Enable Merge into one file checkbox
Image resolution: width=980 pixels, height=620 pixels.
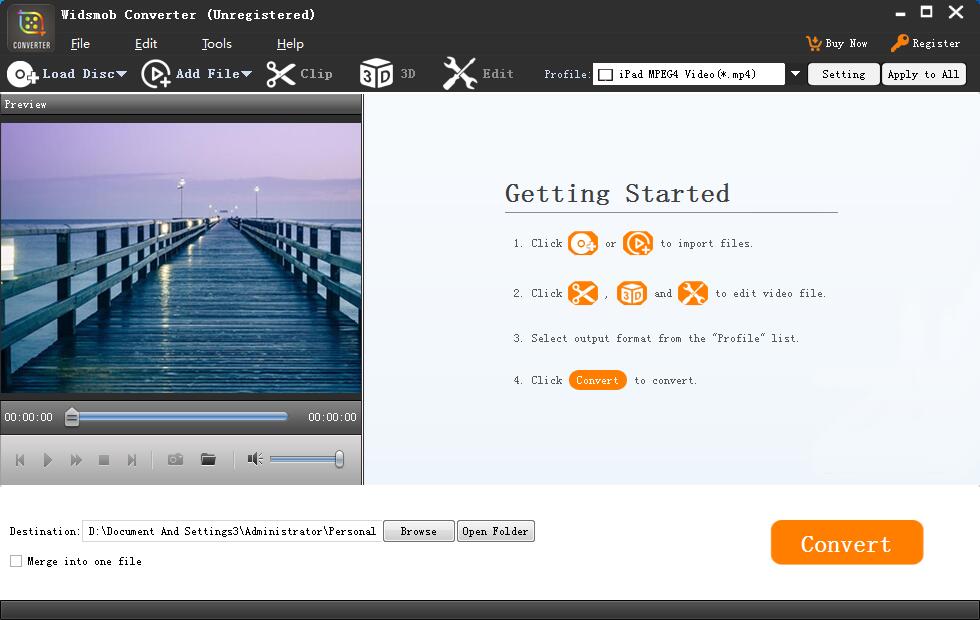[16, 561]
